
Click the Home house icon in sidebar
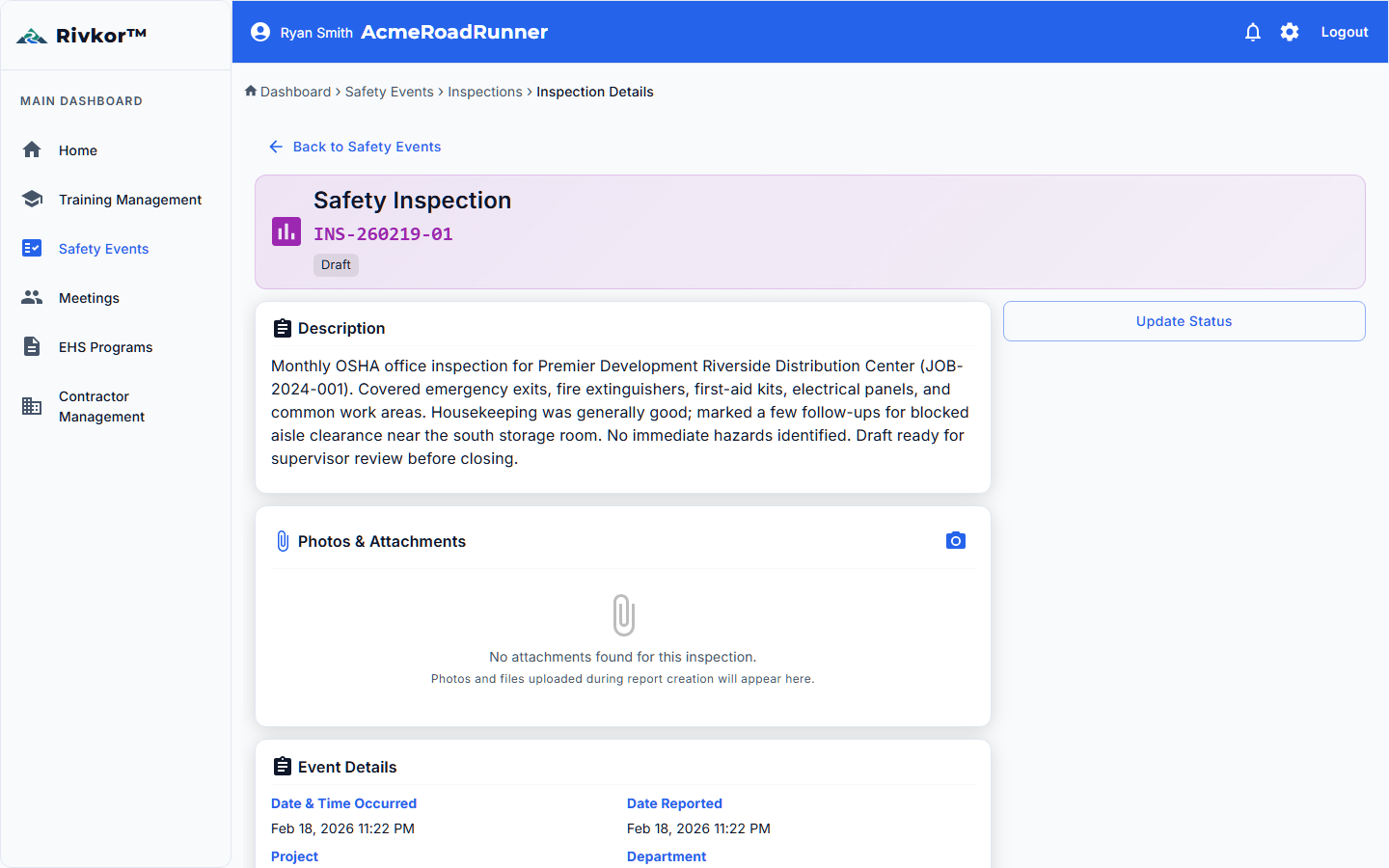pos(32,149)
